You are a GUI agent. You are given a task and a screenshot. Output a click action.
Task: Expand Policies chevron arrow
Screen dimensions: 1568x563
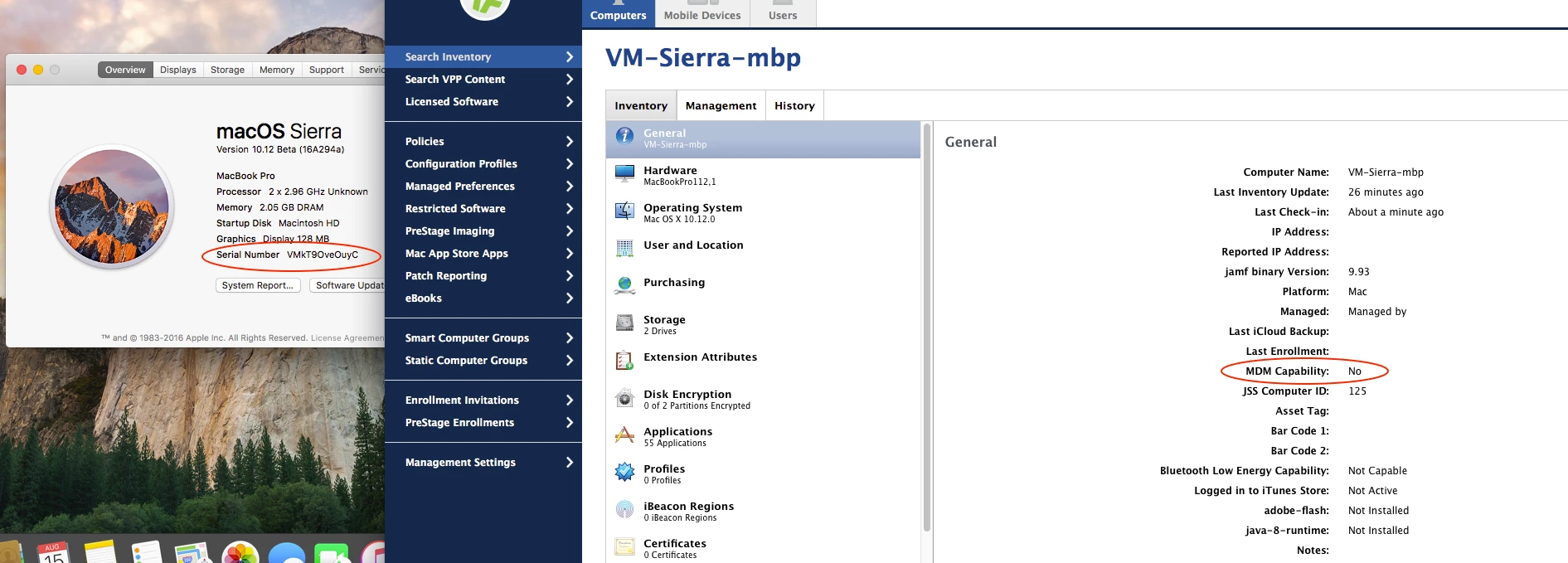tap(569, 141)
